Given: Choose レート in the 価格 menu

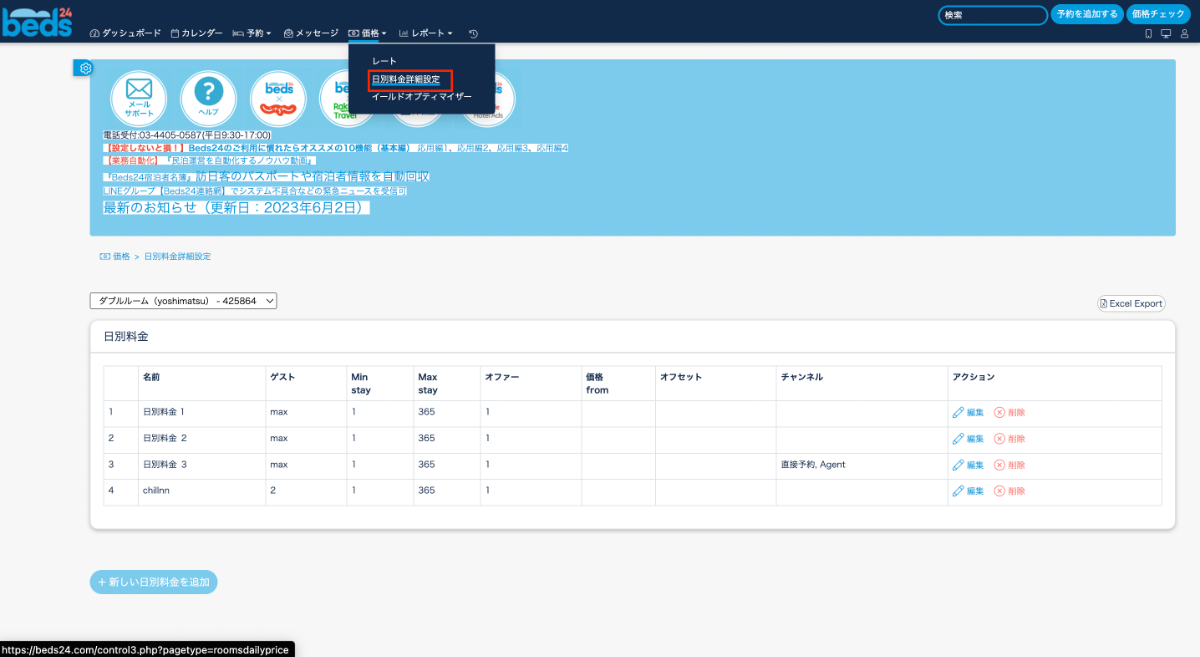Looking at the screenshot, I should [x=384, y=61].
